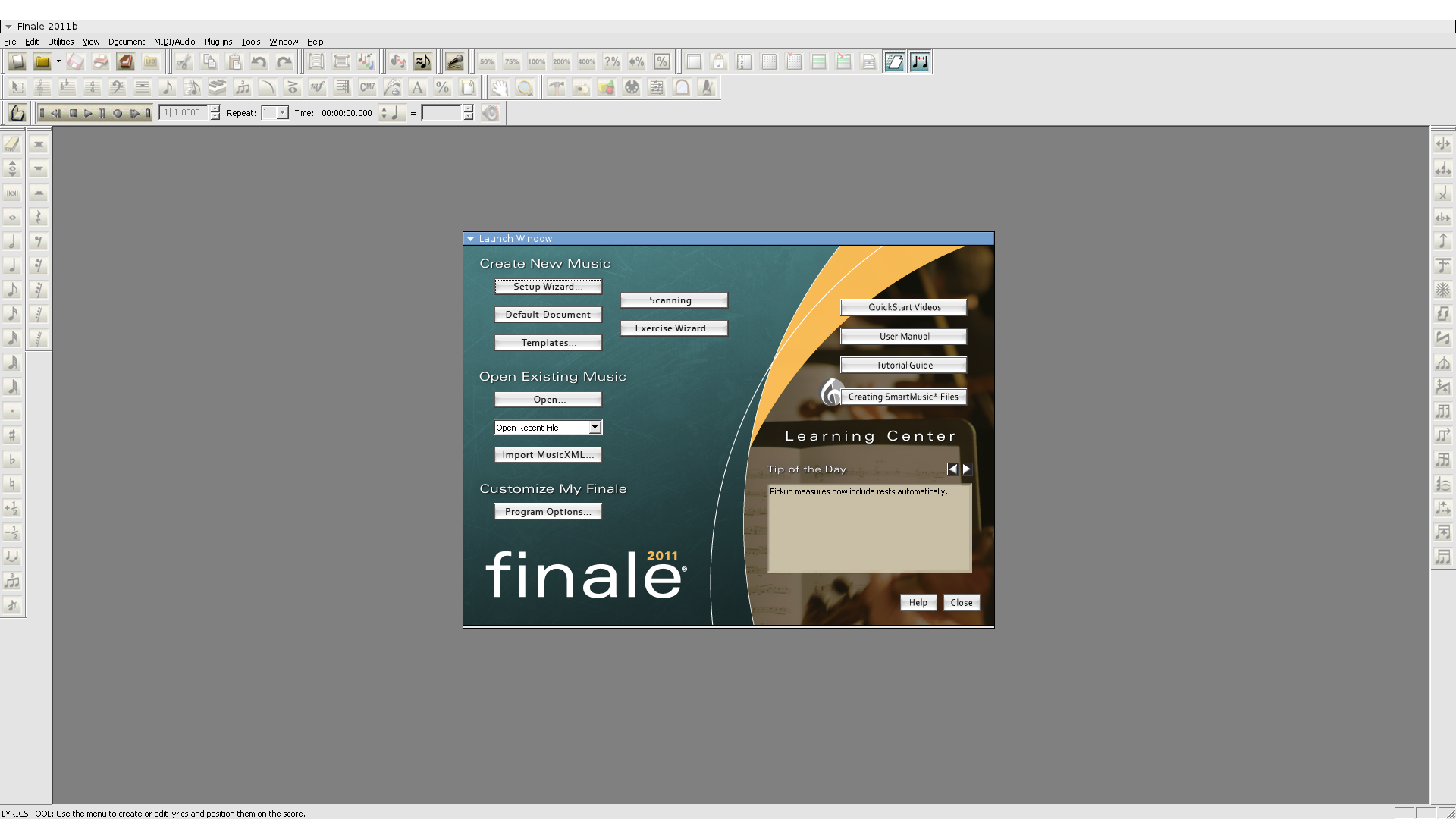Select the Expression mf tool icon
The width and height of the screenshot is (1456, 819).
(x=318, y=88)
